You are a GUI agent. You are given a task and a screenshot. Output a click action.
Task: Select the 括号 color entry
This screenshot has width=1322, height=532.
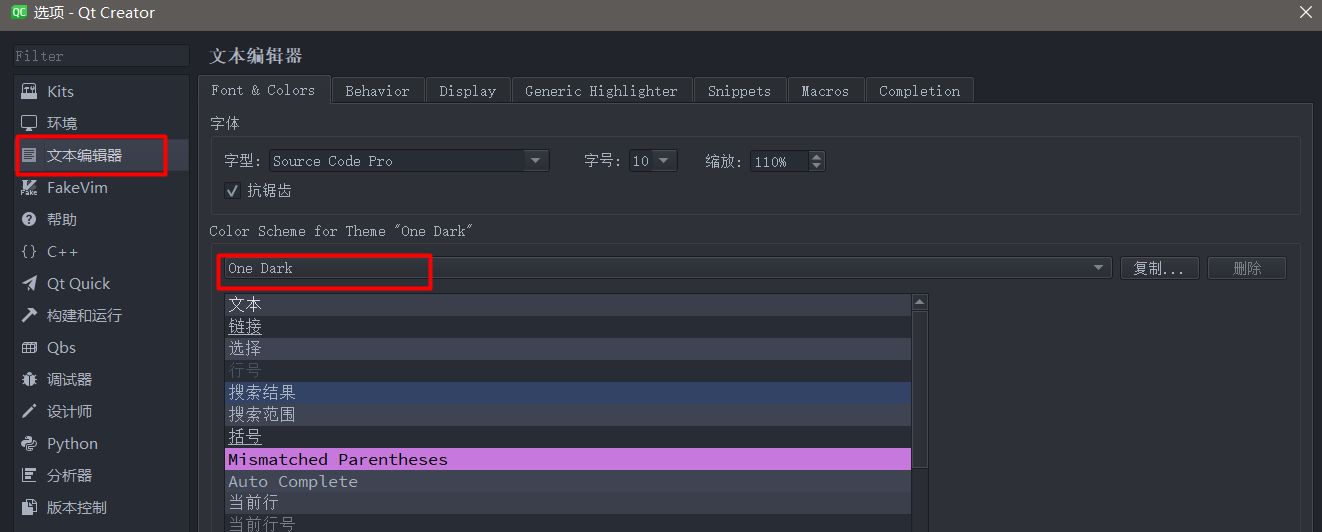(x=568, y=437)
